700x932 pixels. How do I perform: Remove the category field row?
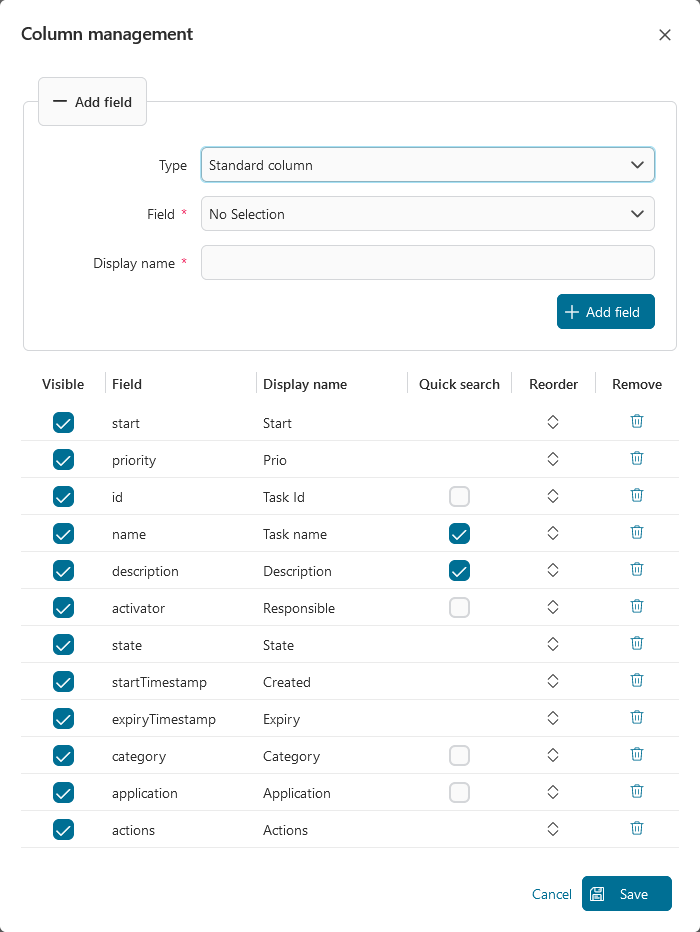[636, 754]
